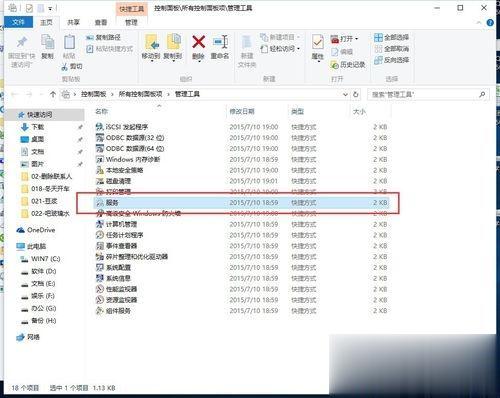Switch to the 主页 tab
The image size is (500, 398).
(x=46, y=22)
